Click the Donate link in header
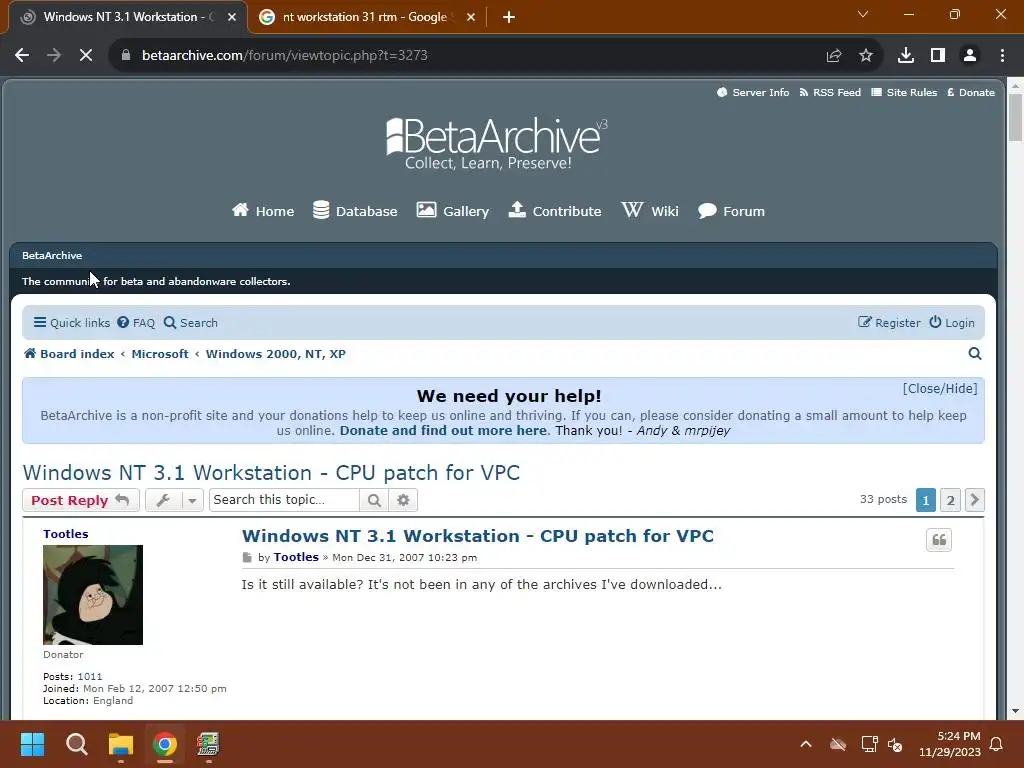 pyautogui.click(x=971, y=93)
